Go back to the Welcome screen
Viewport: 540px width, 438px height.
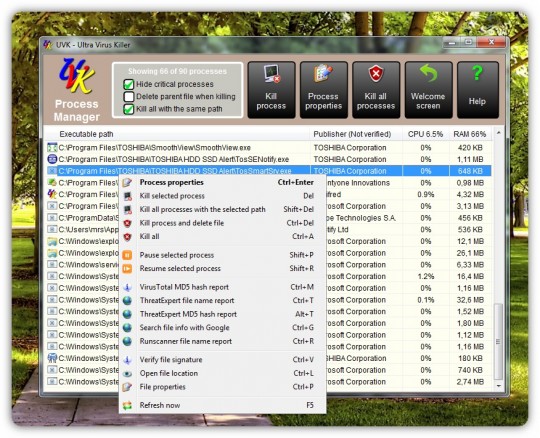pos(428,90)
